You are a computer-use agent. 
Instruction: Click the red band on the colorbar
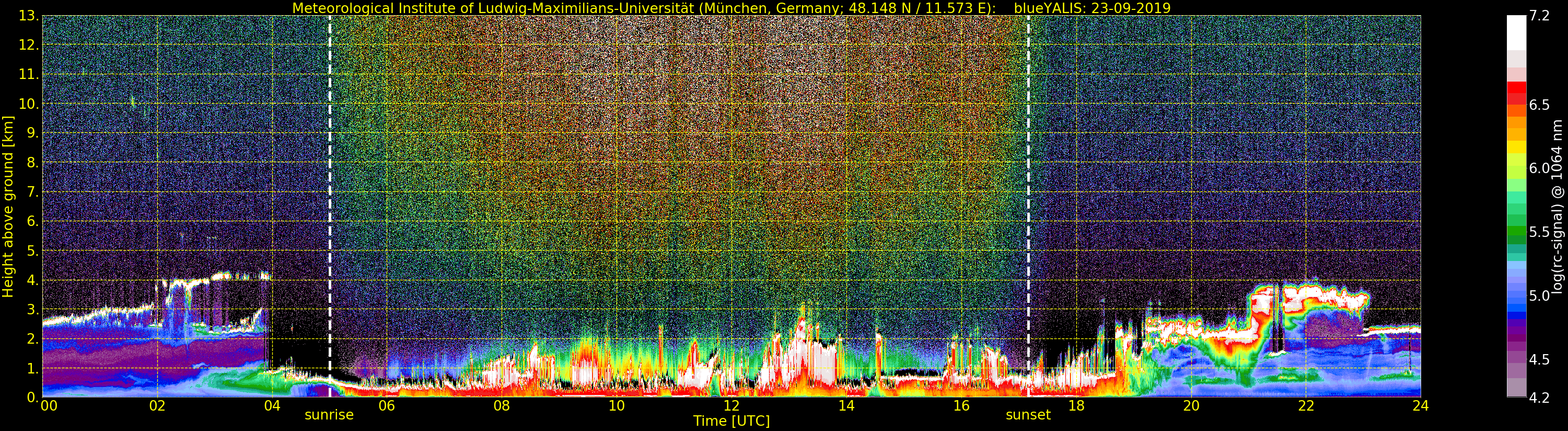[1516, 93]
